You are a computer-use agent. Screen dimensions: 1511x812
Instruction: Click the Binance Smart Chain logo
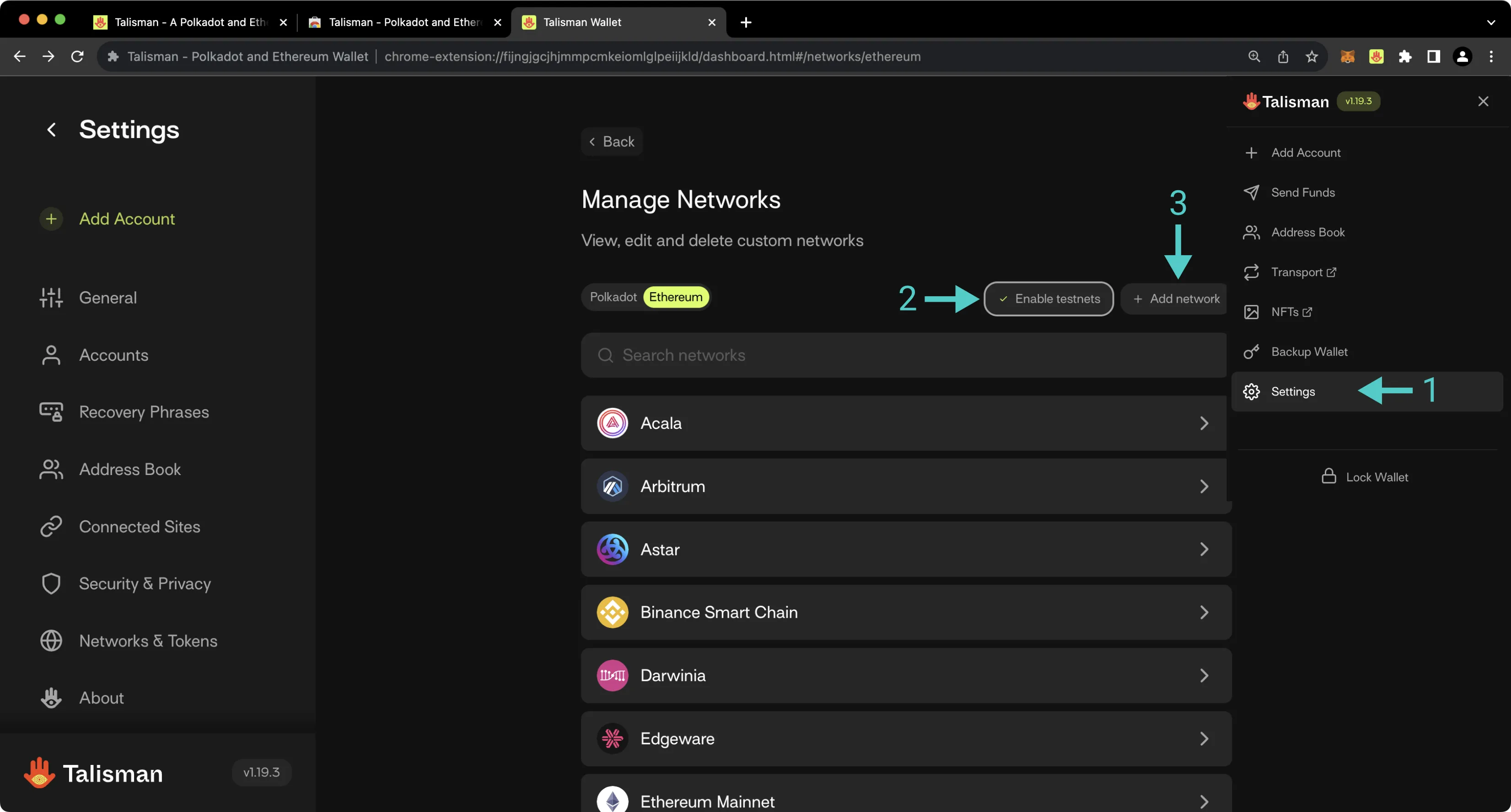click(x=613, y=613)
